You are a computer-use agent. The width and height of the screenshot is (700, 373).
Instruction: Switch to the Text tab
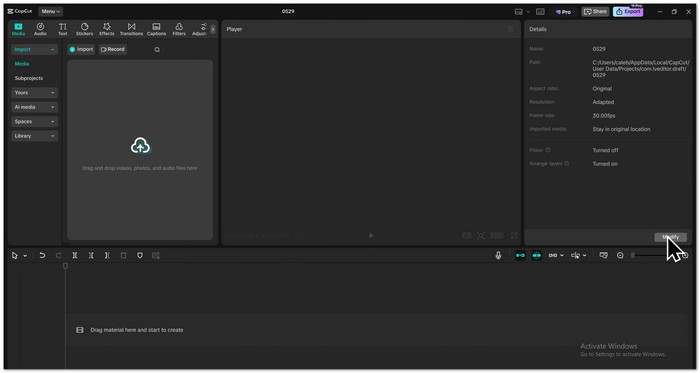coord(62,29)
